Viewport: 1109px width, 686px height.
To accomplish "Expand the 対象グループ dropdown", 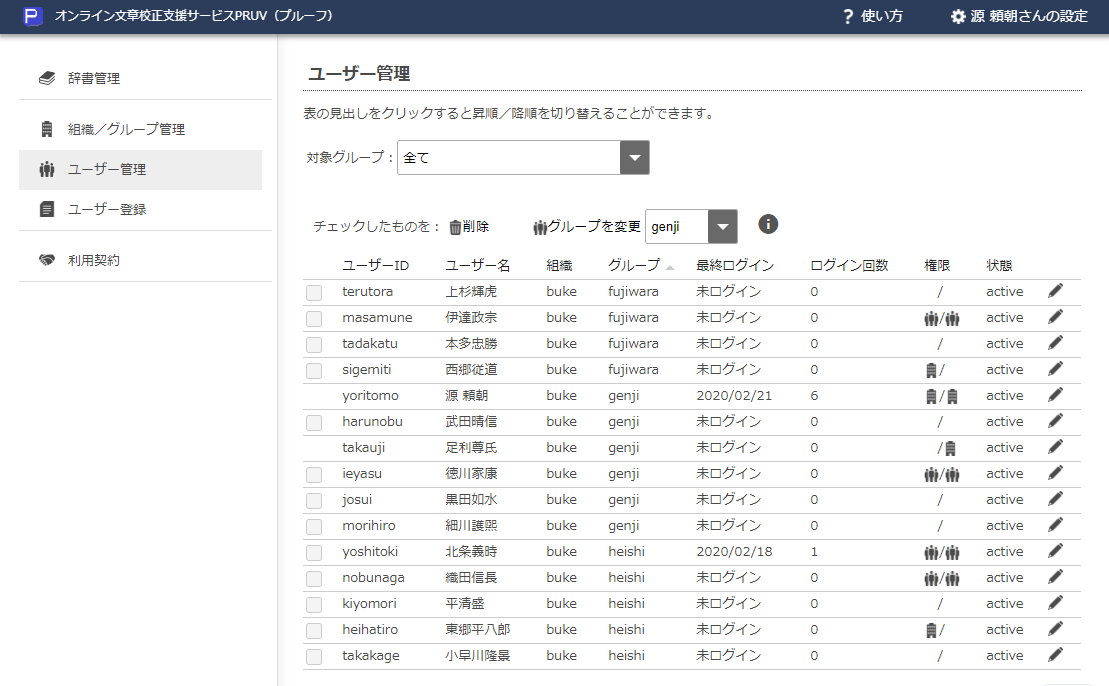I will [x=635, y=157].
